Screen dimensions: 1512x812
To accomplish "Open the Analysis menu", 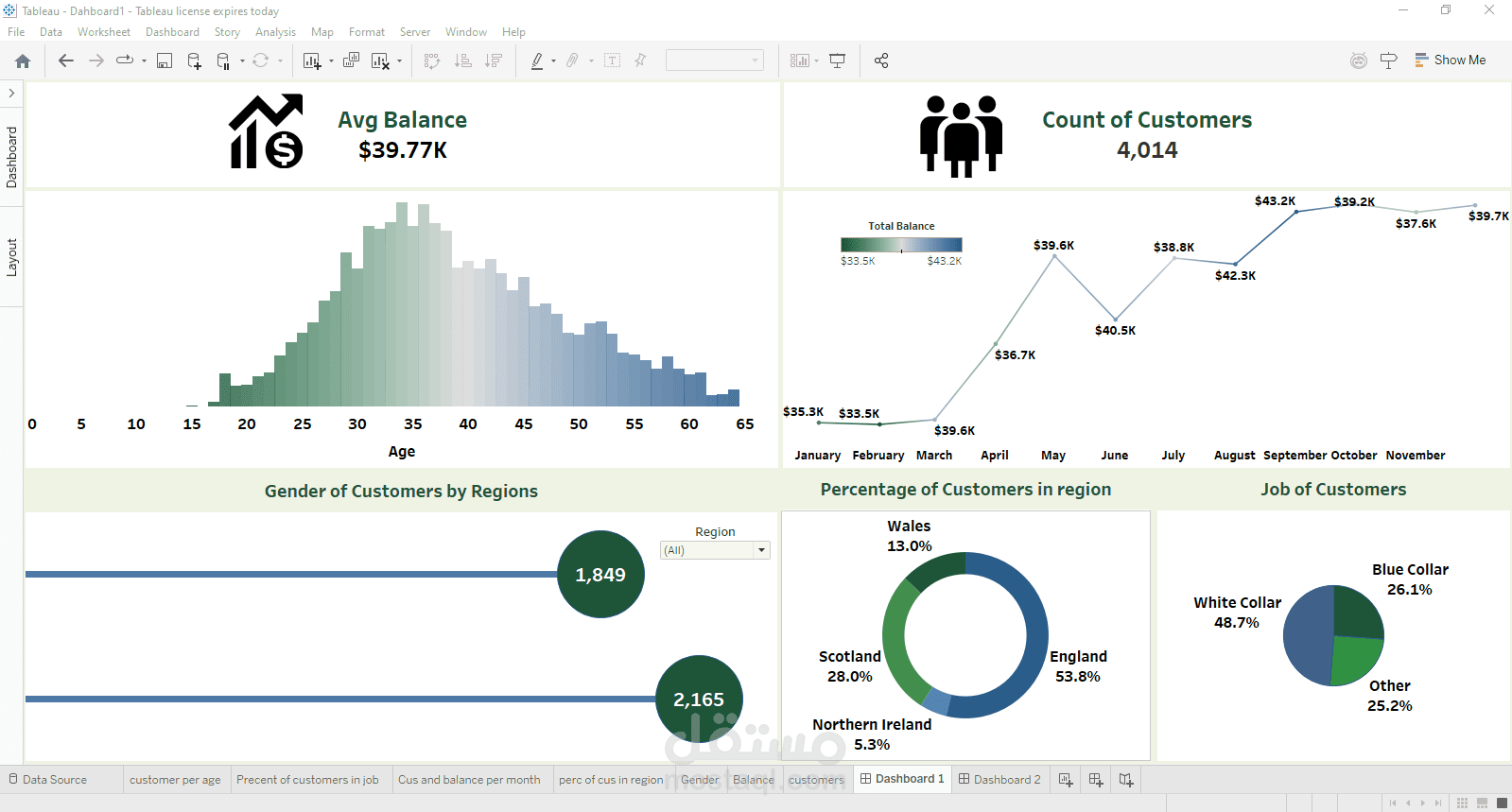I will (275, 32).
